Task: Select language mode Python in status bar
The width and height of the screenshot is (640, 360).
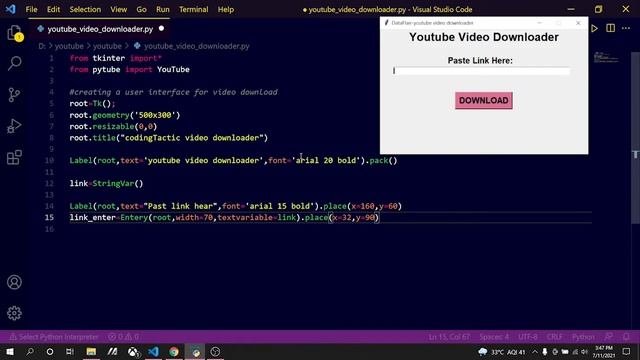Action: 583,337
